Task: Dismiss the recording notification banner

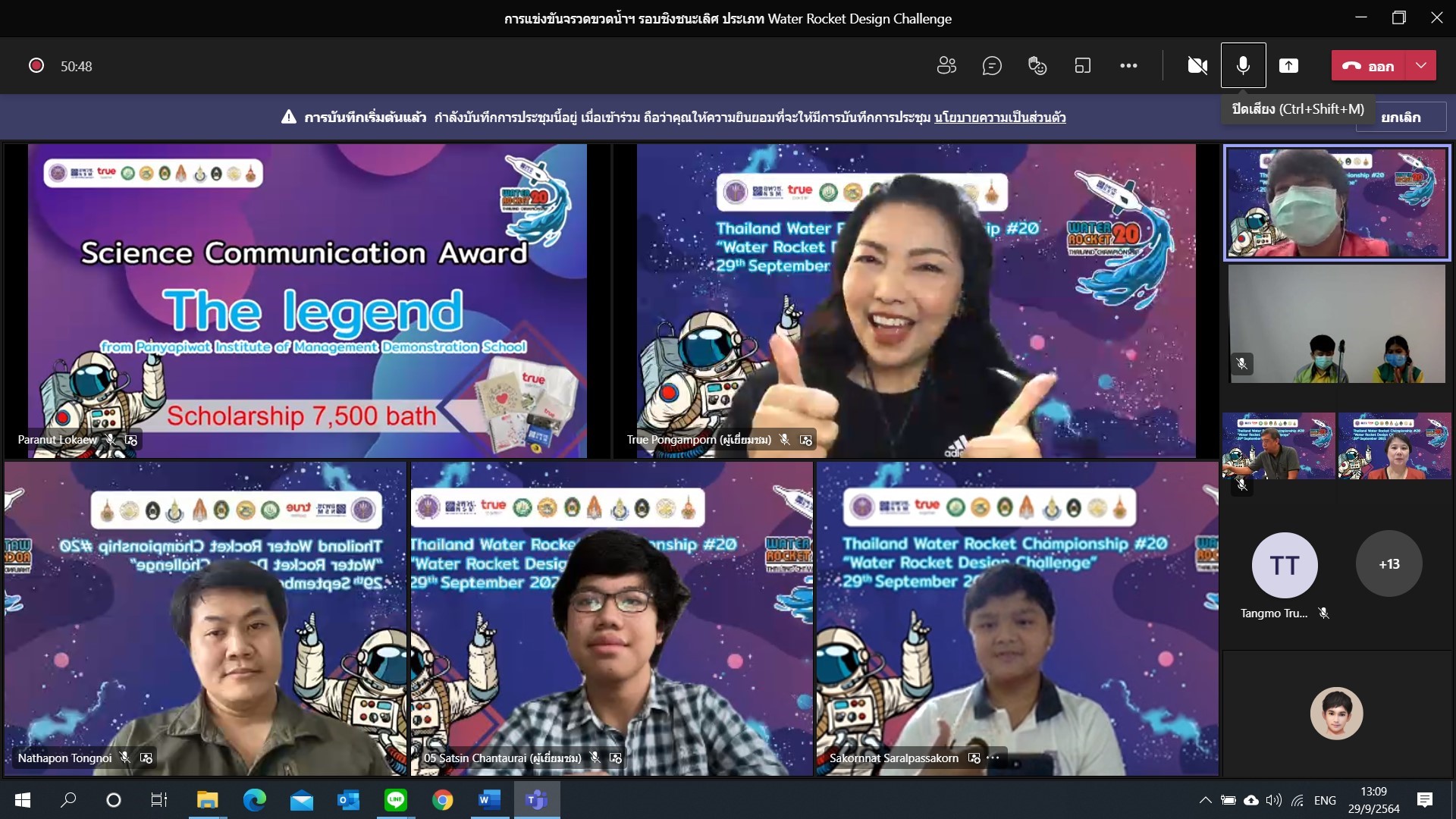Action: click(x=1401, y=118)
